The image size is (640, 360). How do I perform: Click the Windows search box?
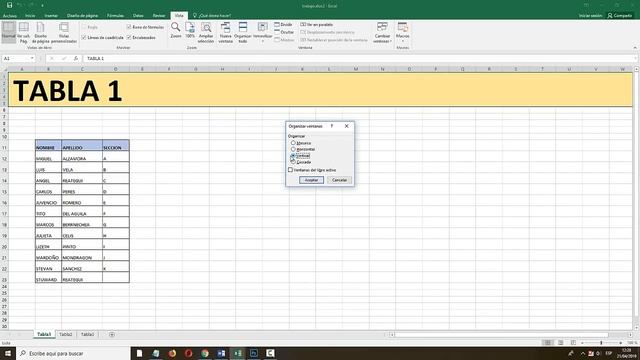click(73, 353)
